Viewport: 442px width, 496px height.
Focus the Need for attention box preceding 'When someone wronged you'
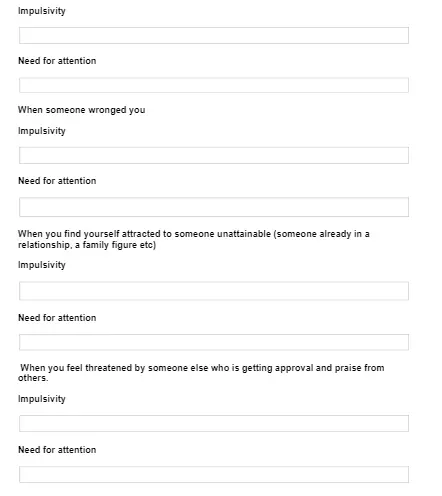click(214, 85)
